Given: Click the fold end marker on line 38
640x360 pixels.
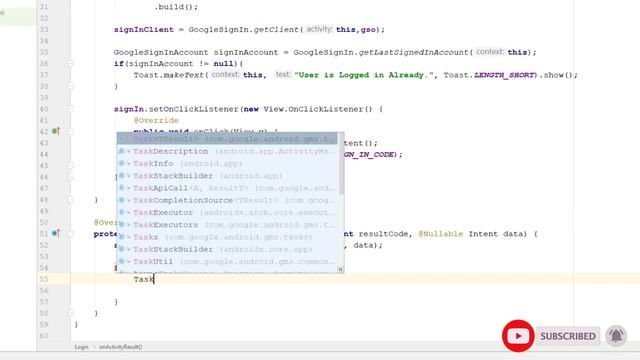Looking at the screenshot, I should point(70,86).
